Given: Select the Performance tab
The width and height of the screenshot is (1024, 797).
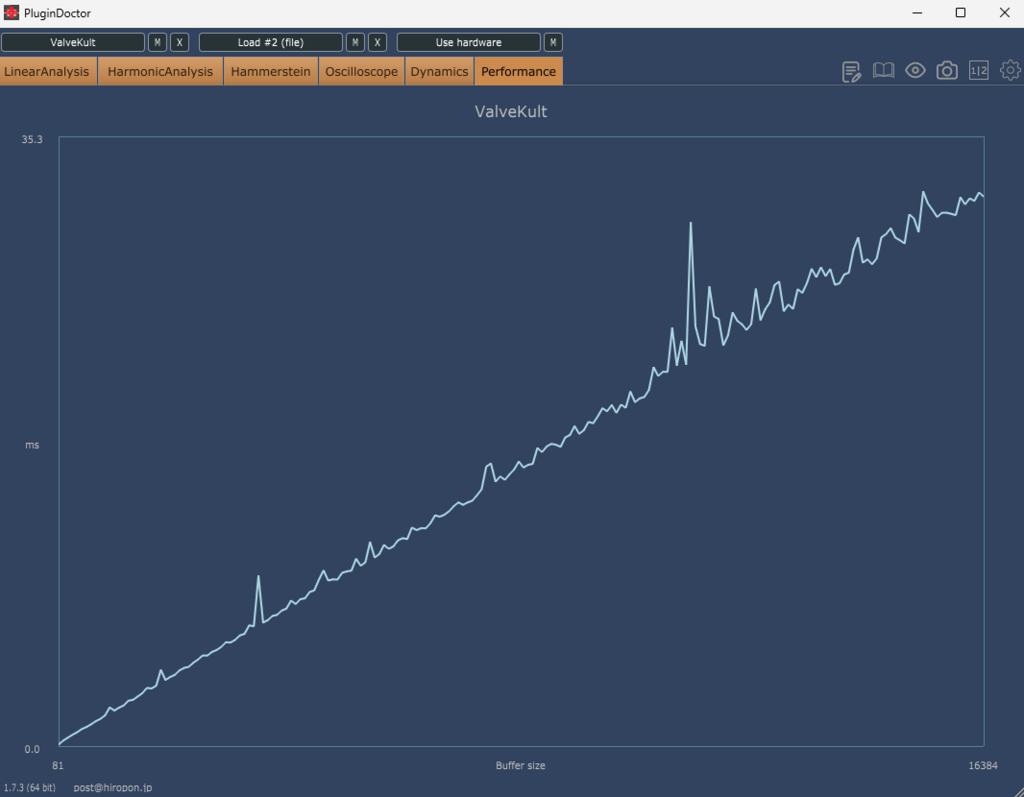Looking at the screenshot, I should coord(519,71).
